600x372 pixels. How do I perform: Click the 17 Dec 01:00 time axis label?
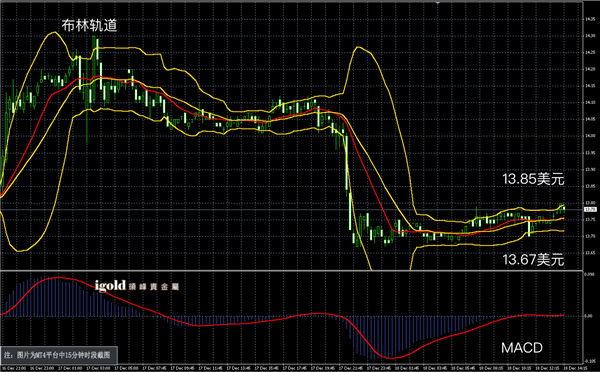pyautogui.click(x=69, y=368)
